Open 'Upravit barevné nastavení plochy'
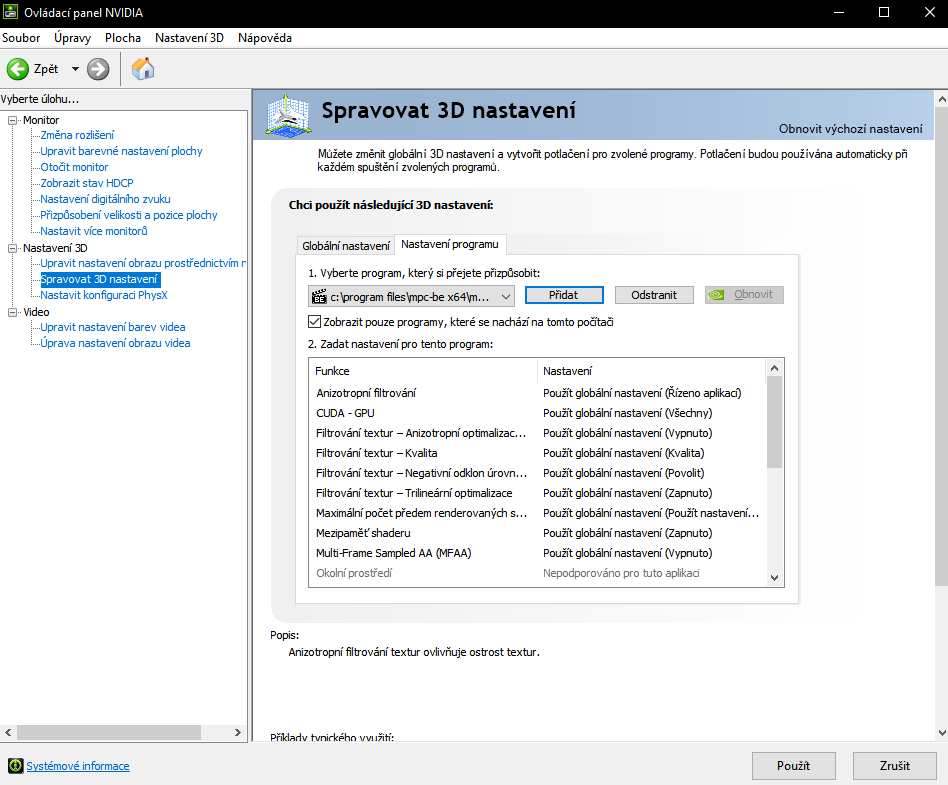The width and height of the screenshot is (948, 785). coord(121,151)
